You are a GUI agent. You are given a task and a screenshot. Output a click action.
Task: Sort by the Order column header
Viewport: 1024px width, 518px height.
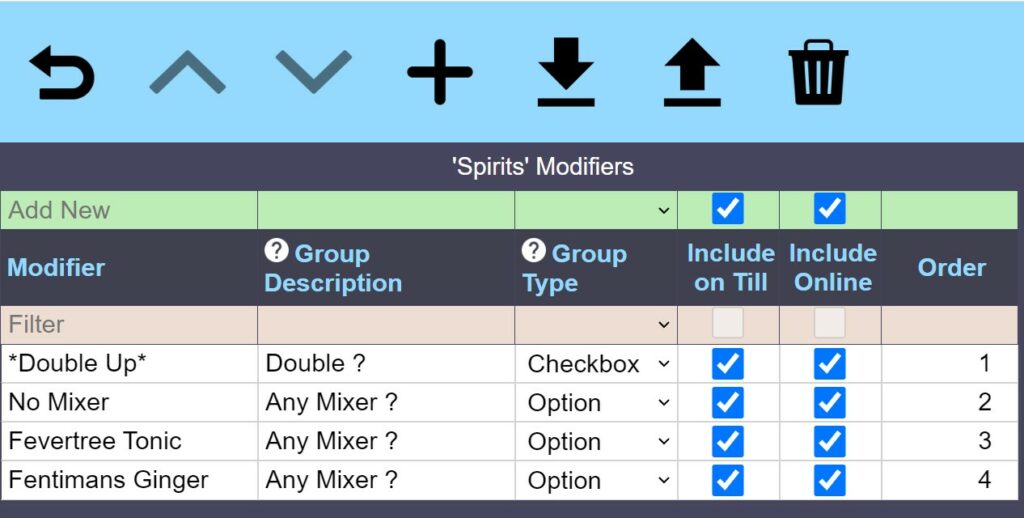[x=951, y=267]
